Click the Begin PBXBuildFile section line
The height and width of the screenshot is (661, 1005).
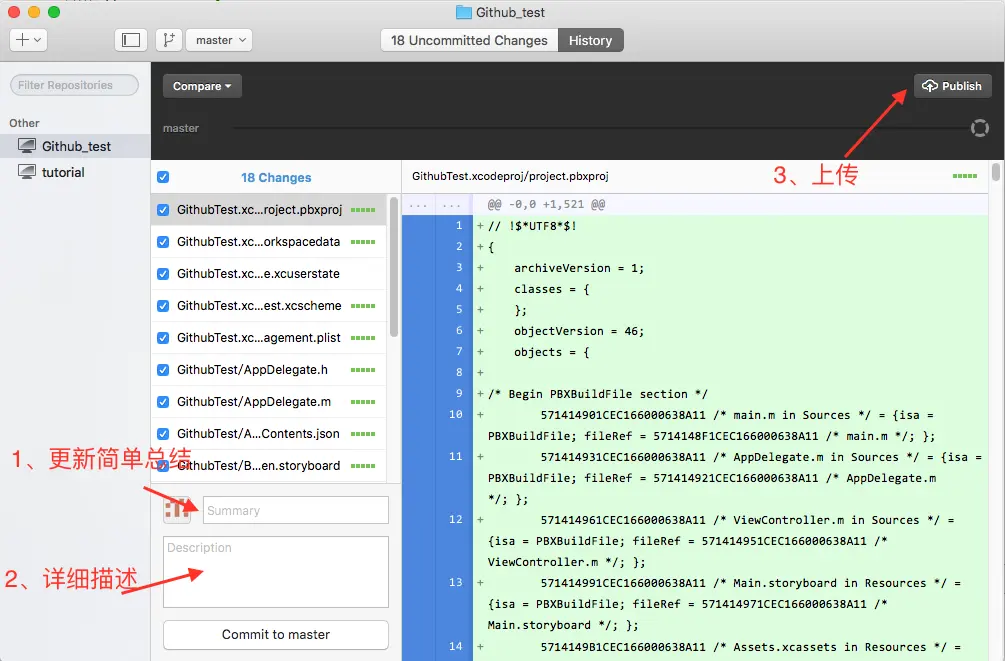598,394
